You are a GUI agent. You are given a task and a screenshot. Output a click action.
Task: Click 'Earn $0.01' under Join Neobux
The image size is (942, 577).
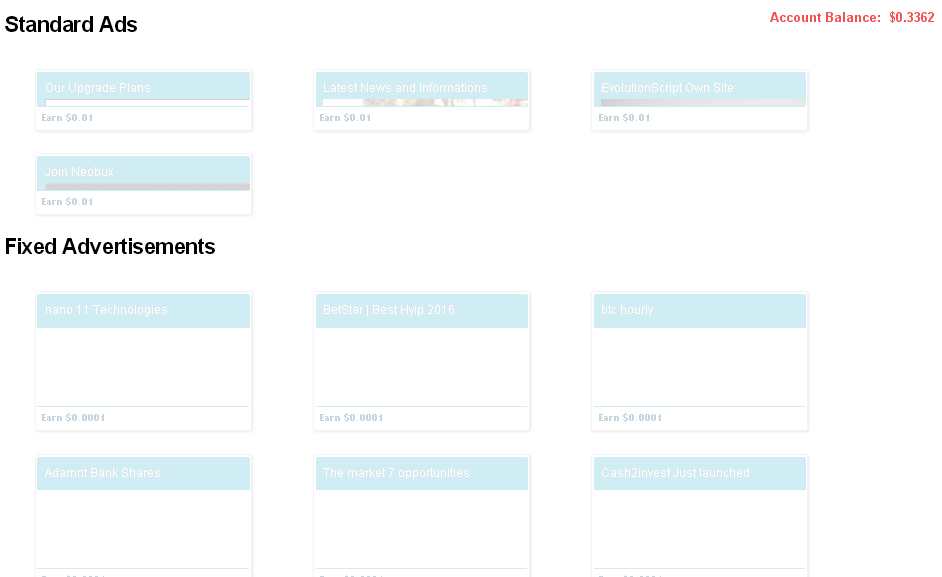coord(67,202)
